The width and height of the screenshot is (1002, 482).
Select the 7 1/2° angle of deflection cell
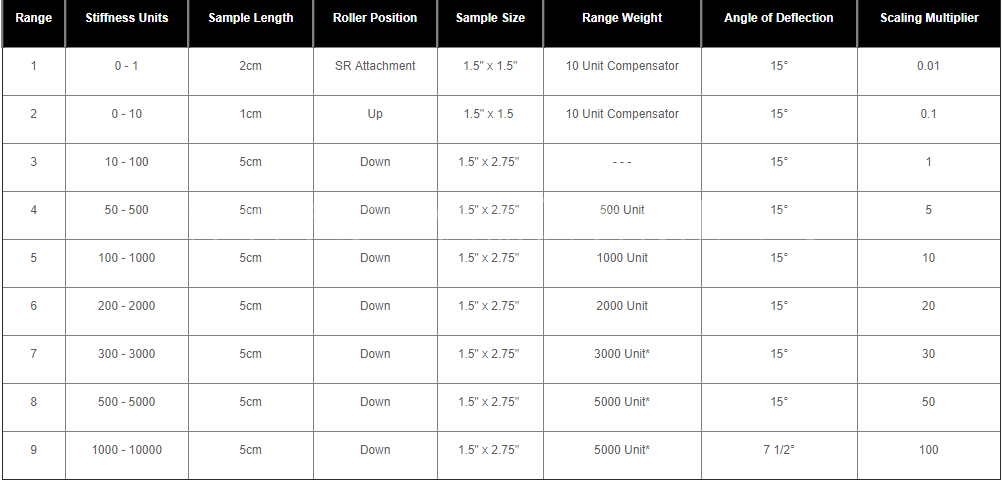click(x=779, y=450)
